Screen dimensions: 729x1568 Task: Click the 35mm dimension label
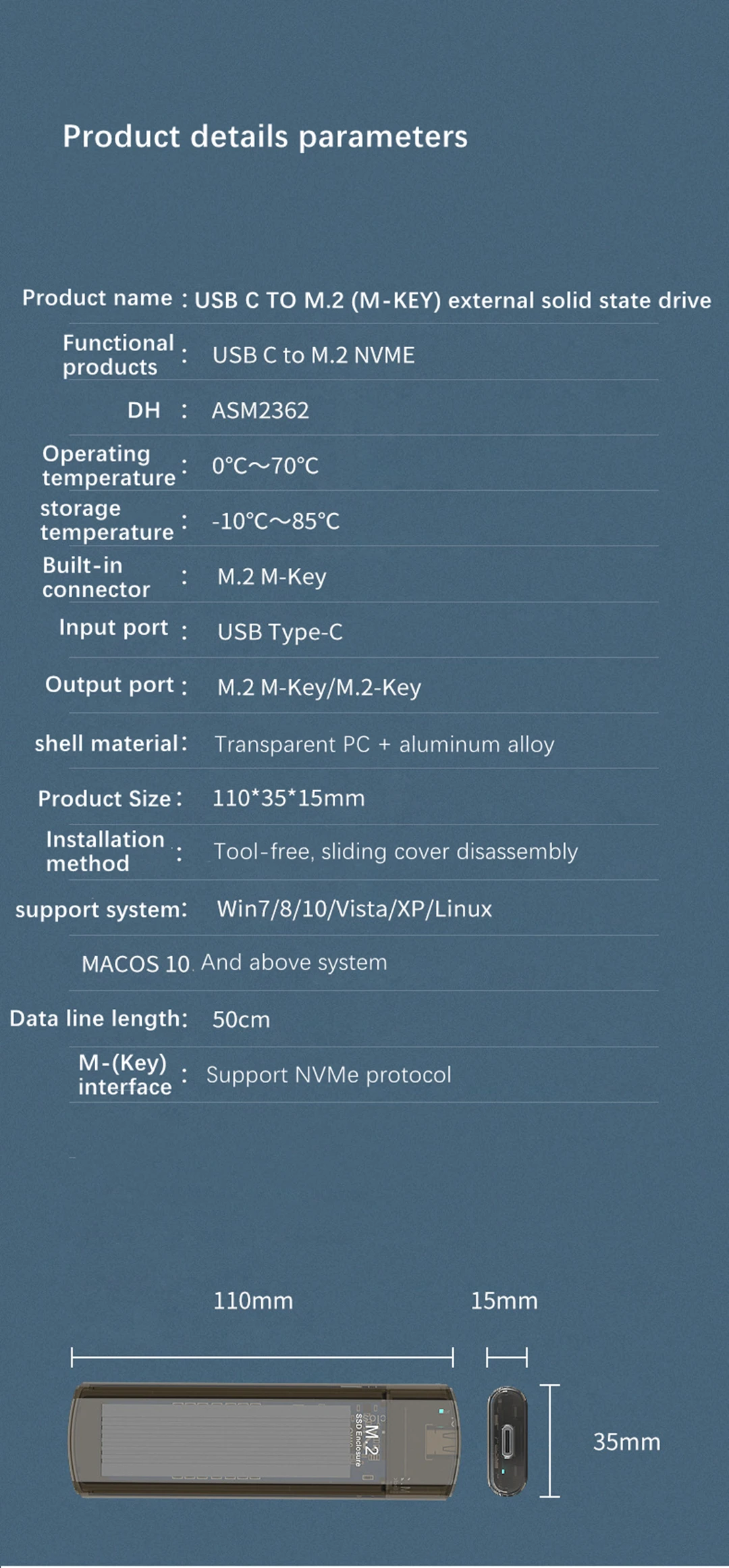tap(626, 1442)
